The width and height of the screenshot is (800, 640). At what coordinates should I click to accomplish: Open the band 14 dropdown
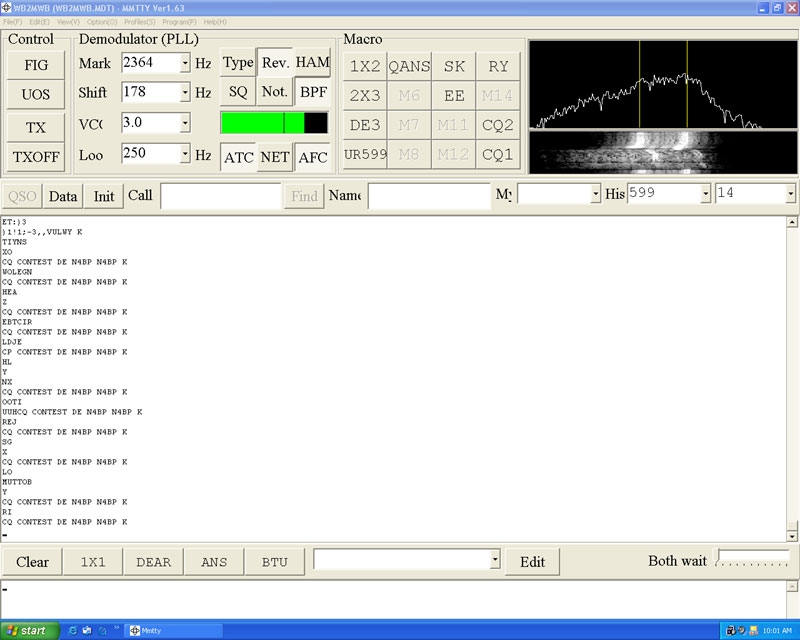790,194
